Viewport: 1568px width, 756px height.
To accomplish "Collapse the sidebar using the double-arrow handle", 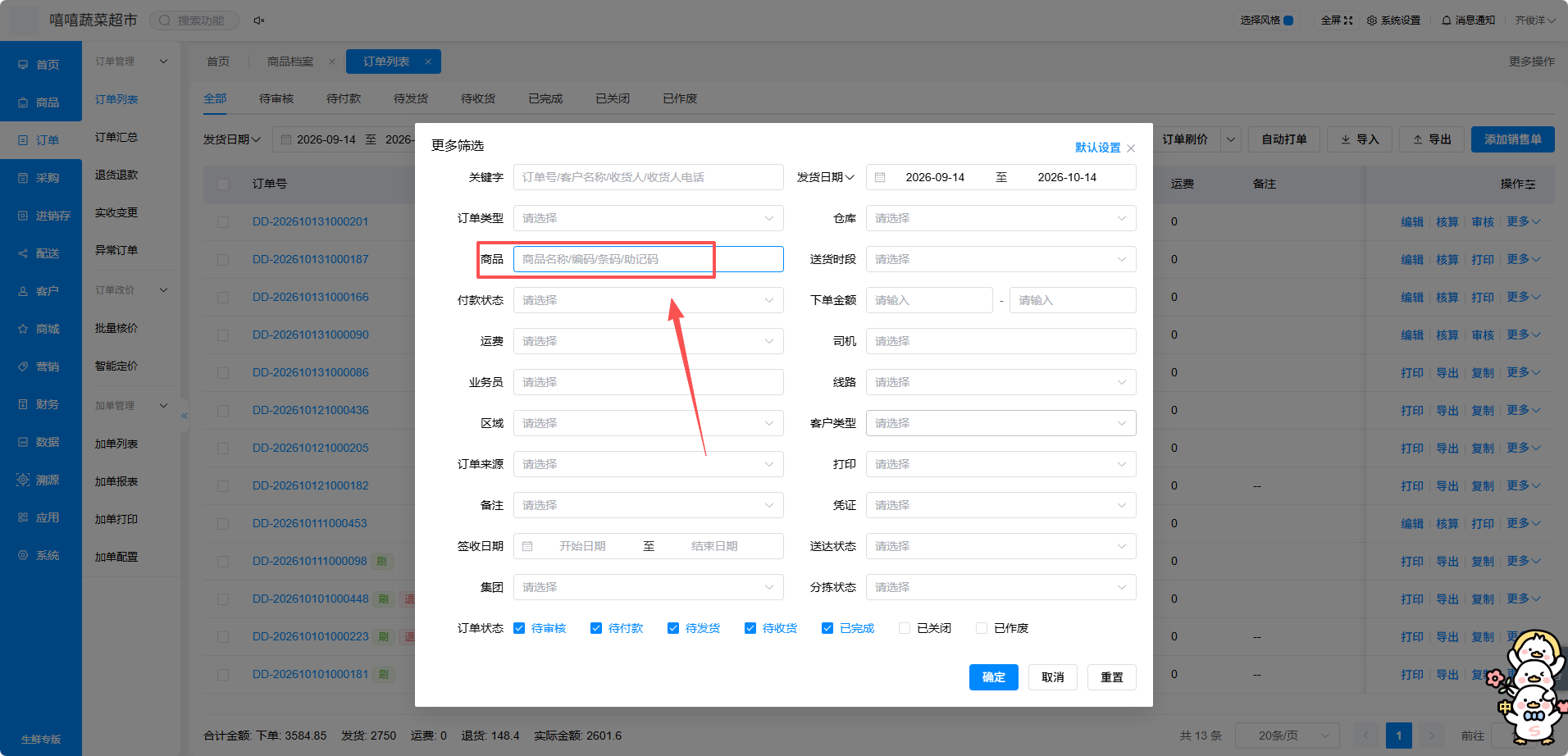I will click(x=185, y=416).
